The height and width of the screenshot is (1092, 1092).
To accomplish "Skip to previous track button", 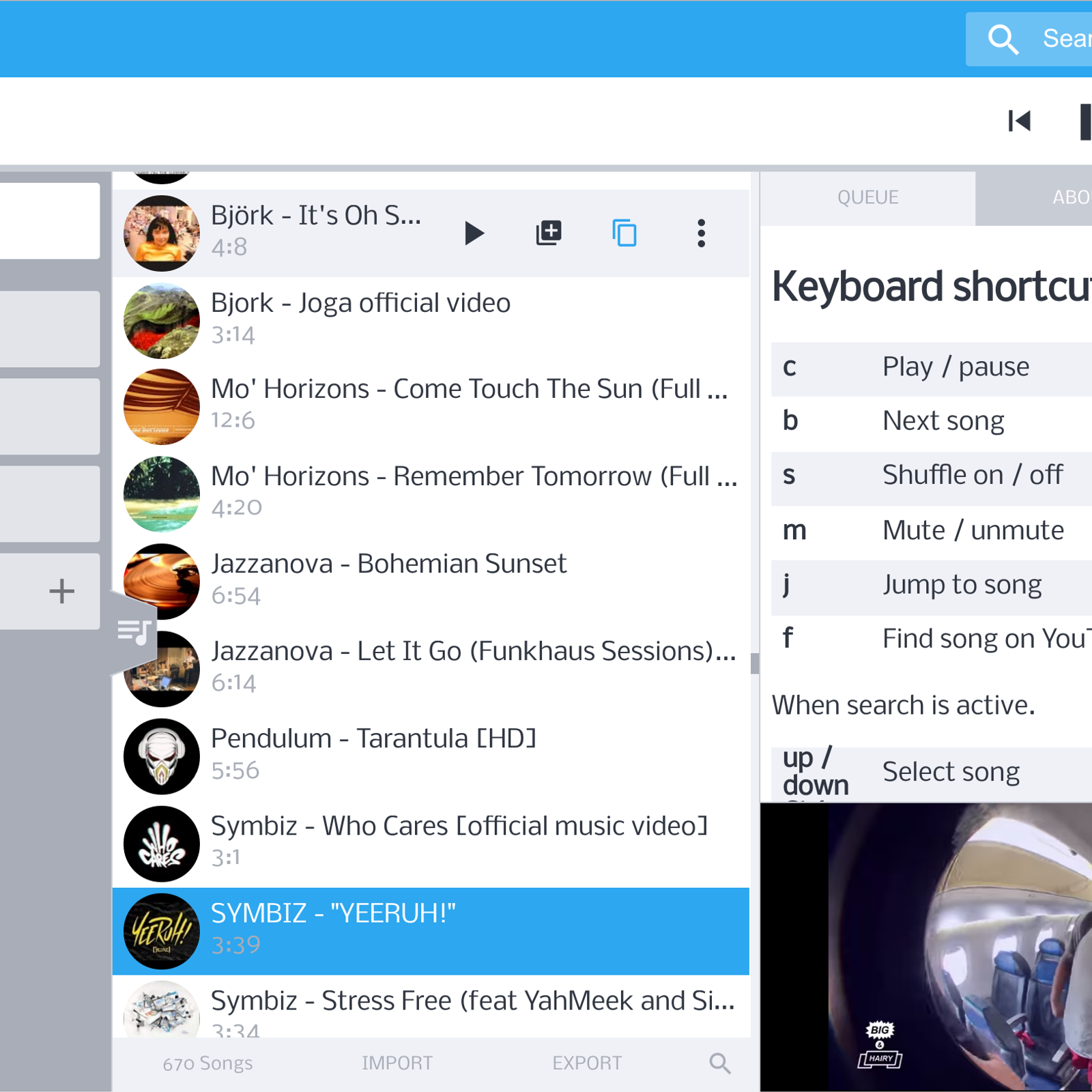I will [1020, 121].
